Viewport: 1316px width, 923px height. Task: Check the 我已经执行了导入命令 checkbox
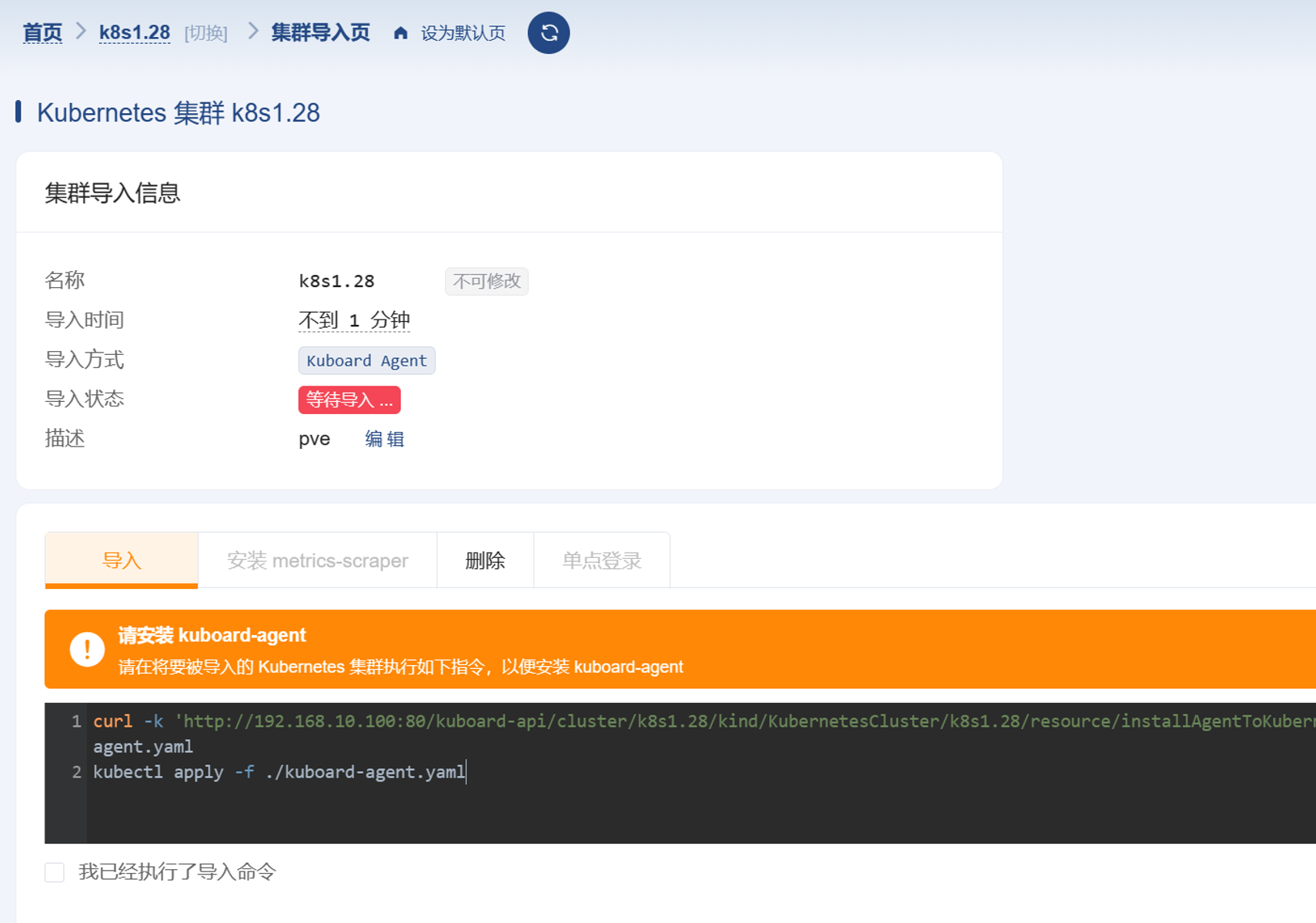pyautogui.click(x=55, y=872)
